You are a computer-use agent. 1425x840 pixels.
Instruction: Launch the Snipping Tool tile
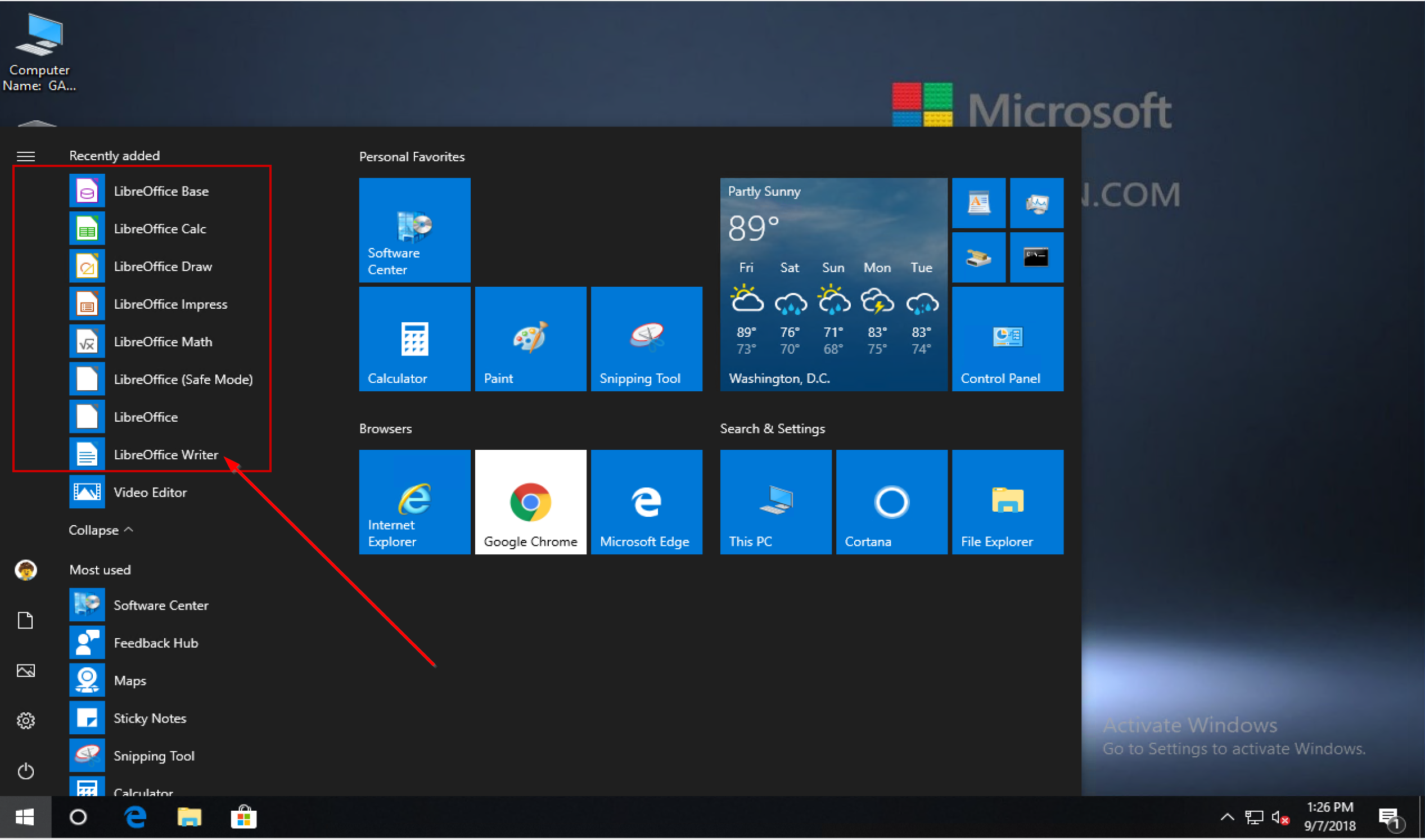tap(646, 338)
